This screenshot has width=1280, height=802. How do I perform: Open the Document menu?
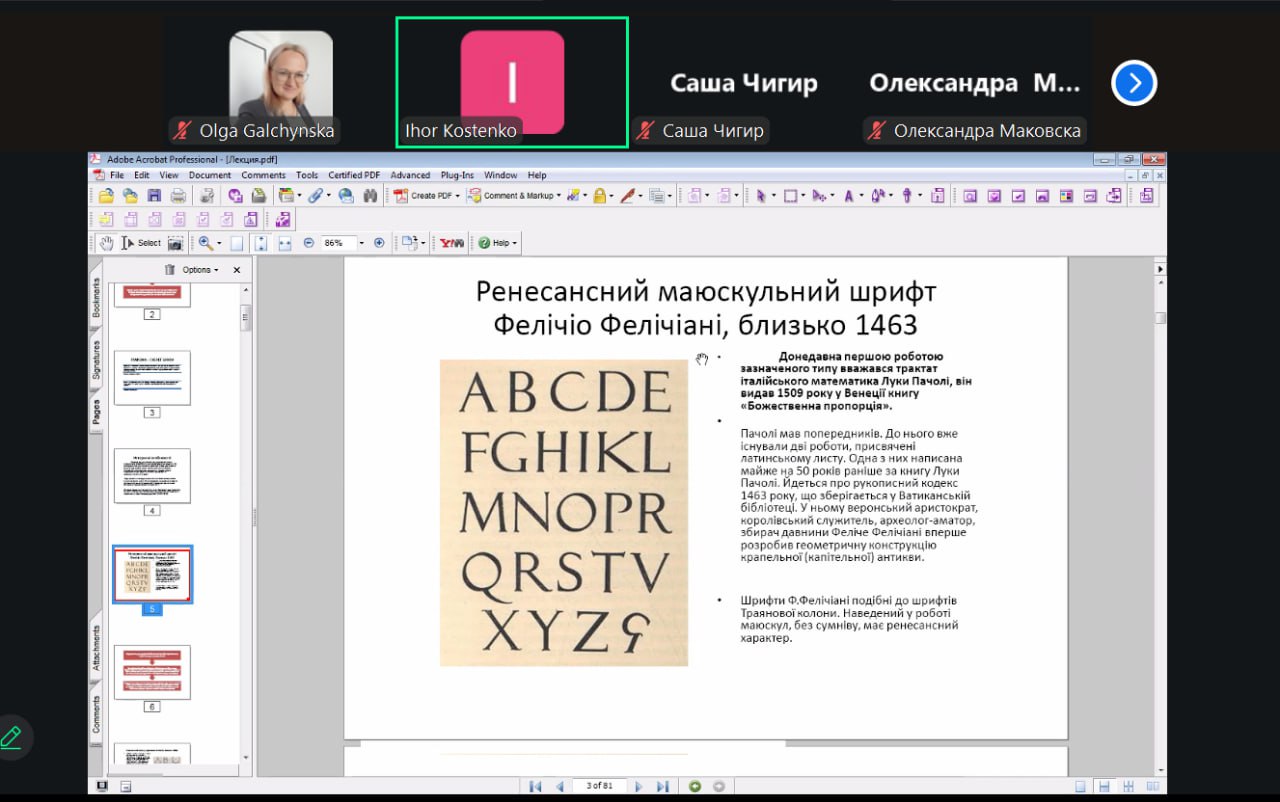tap(209, 175)
